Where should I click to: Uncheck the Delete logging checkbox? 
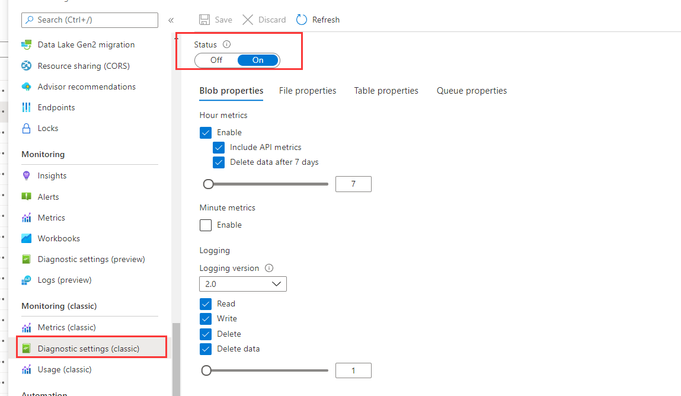click(206, 334)
